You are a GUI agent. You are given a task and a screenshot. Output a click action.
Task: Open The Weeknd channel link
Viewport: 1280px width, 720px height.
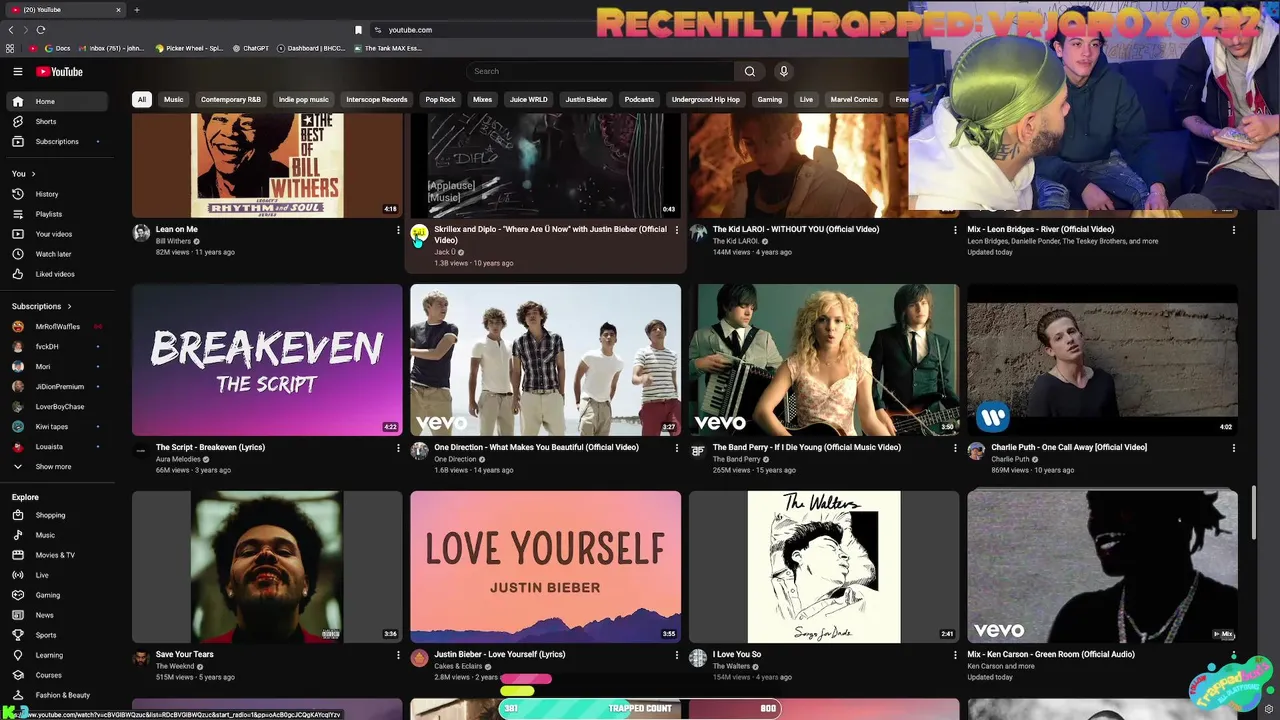point(175,666)
